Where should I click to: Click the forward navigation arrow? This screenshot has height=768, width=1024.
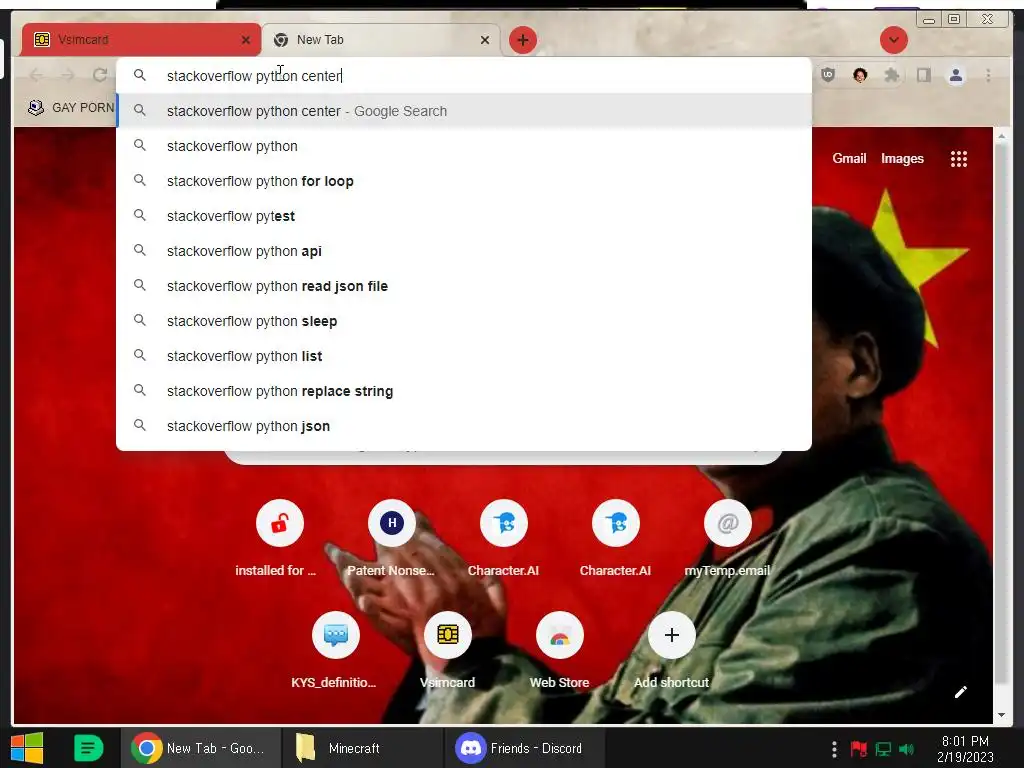68,75
